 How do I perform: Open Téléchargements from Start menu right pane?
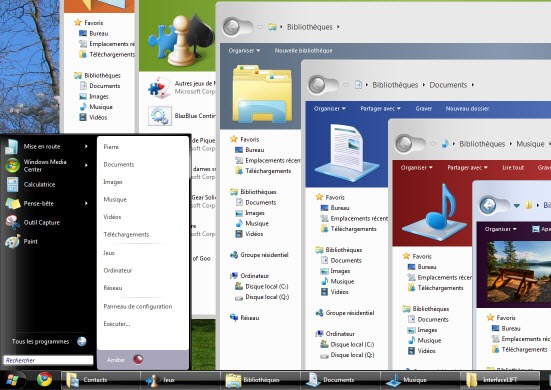(126, 234)
